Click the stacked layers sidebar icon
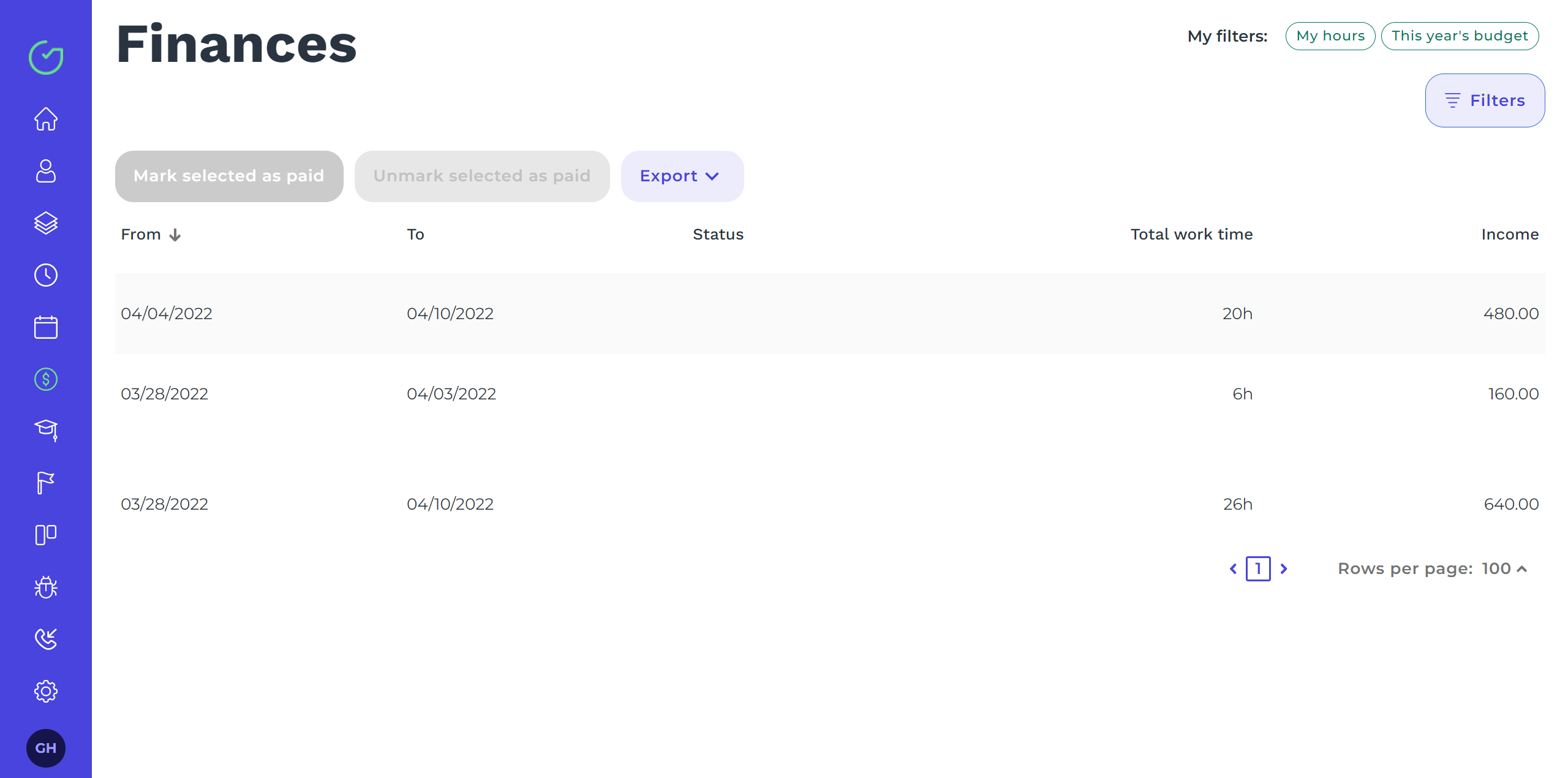 point(46,223)
